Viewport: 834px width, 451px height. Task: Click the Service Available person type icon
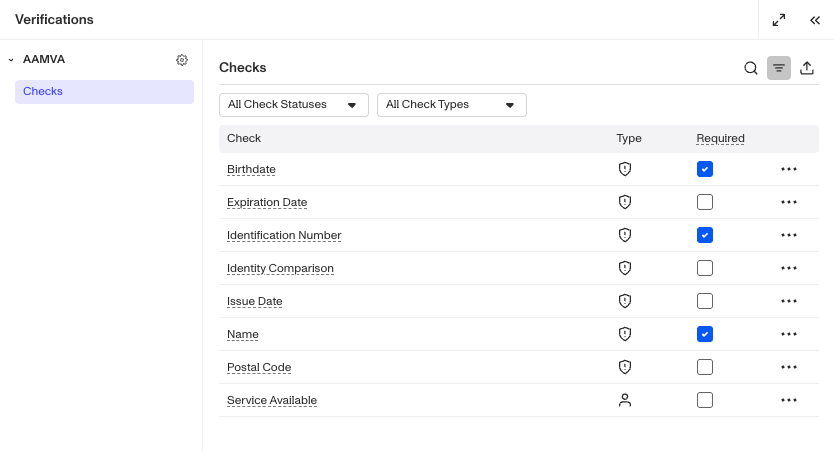coord(625,400)
